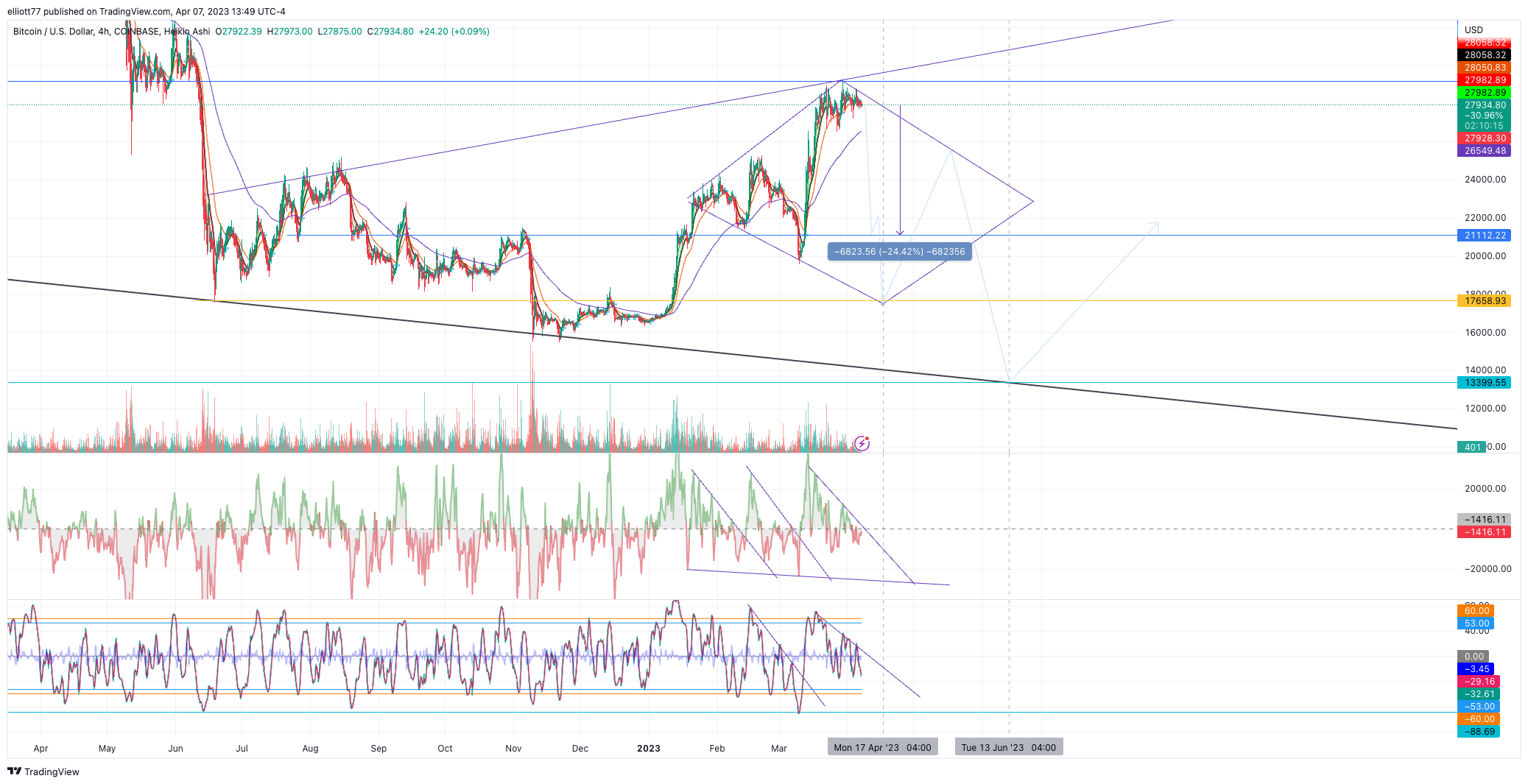Click the gray −1416.11 indicator label
This screenshot has height=784, width=1528.
[x=1484, y=520]
